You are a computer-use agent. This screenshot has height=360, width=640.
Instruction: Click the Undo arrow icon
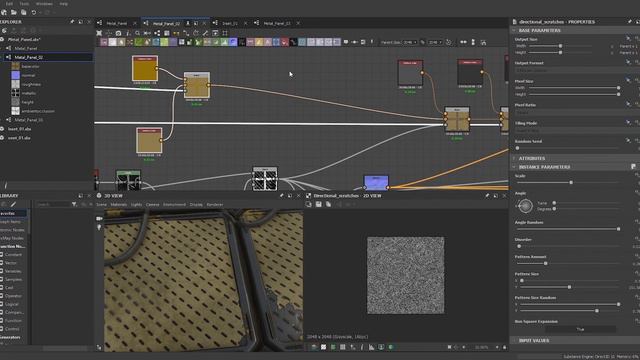tap(34, 13)
